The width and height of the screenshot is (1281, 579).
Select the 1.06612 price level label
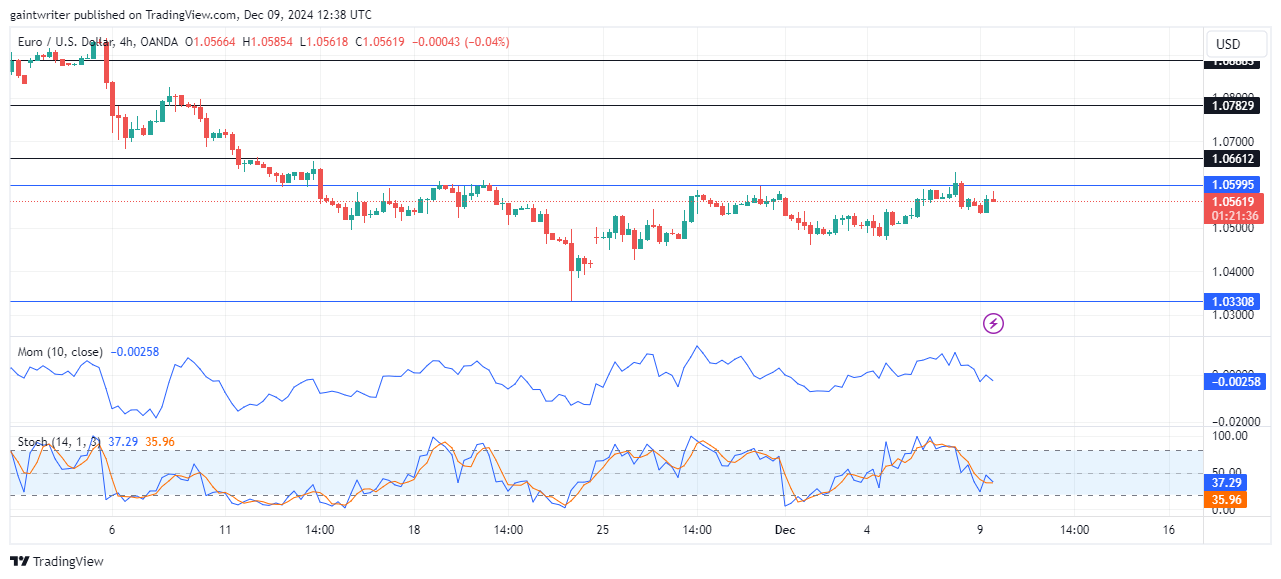(1231, 158)
